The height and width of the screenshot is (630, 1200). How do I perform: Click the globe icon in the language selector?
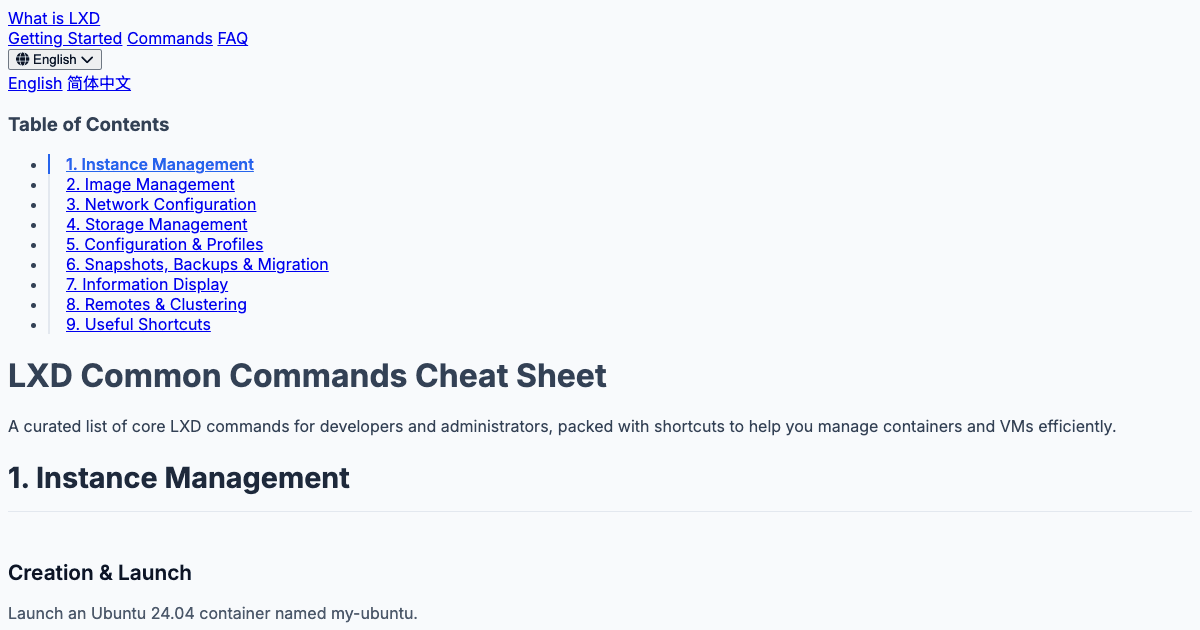19,59
